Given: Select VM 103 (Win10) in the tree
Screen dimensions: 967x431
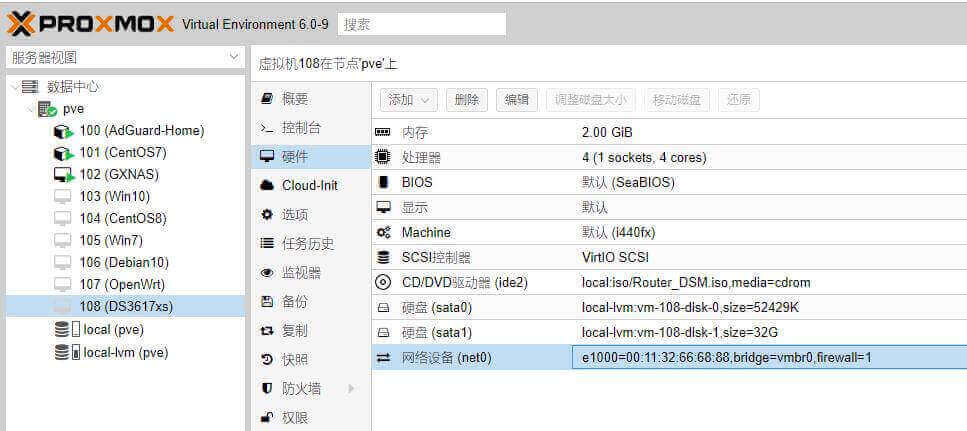Looking at the screenshot, I should point(114,196).
